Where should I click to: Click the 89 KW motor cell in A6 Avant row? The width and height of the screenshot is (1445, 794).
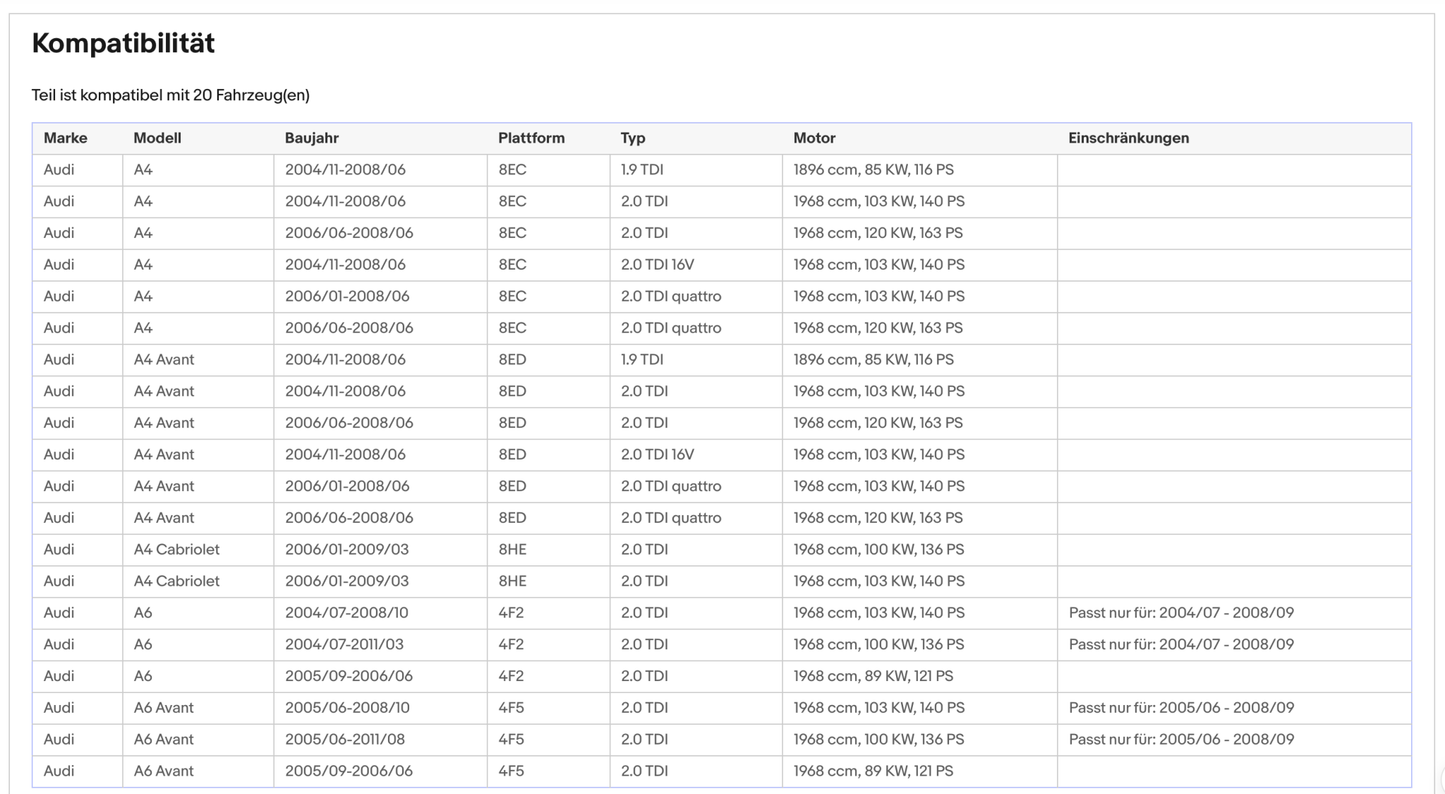873,772
